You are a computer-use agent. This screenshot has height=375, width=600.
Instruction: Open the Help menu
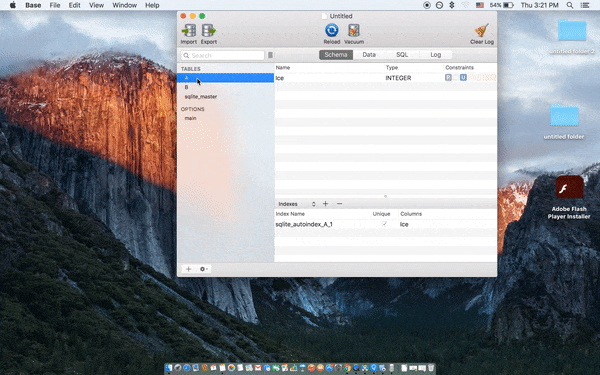(x=152, y=5)
